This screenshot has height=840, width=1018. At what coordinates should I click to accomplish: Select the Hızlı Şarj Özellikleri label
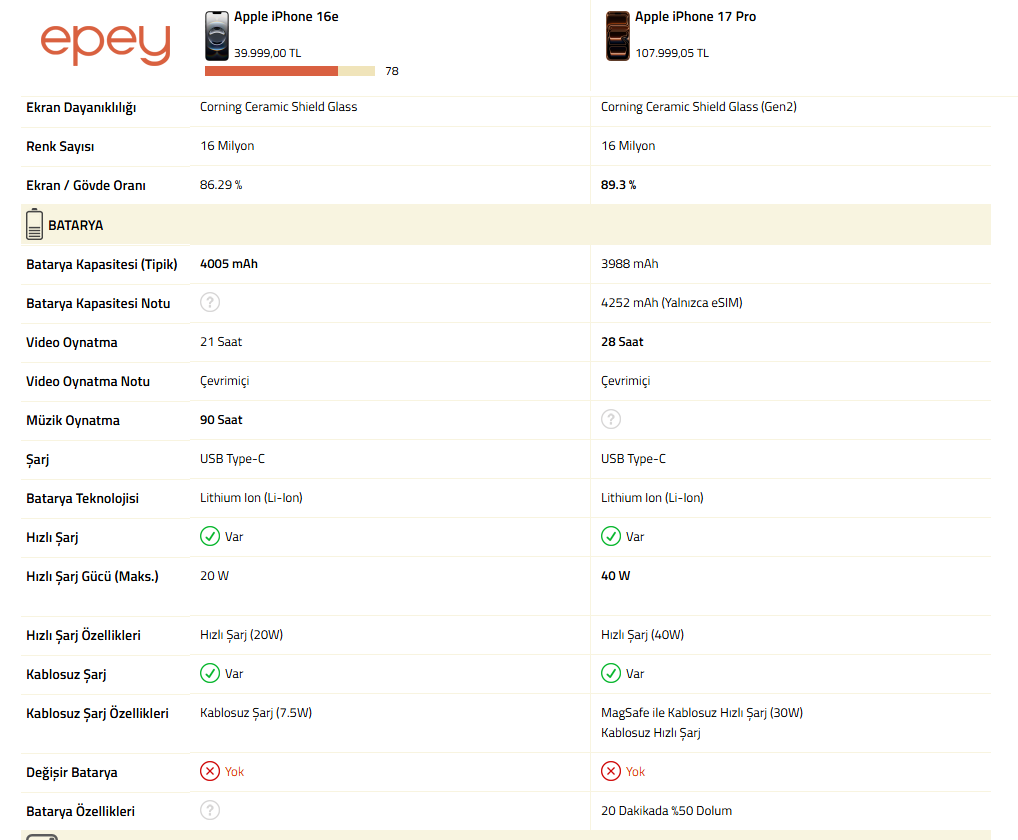83,636
